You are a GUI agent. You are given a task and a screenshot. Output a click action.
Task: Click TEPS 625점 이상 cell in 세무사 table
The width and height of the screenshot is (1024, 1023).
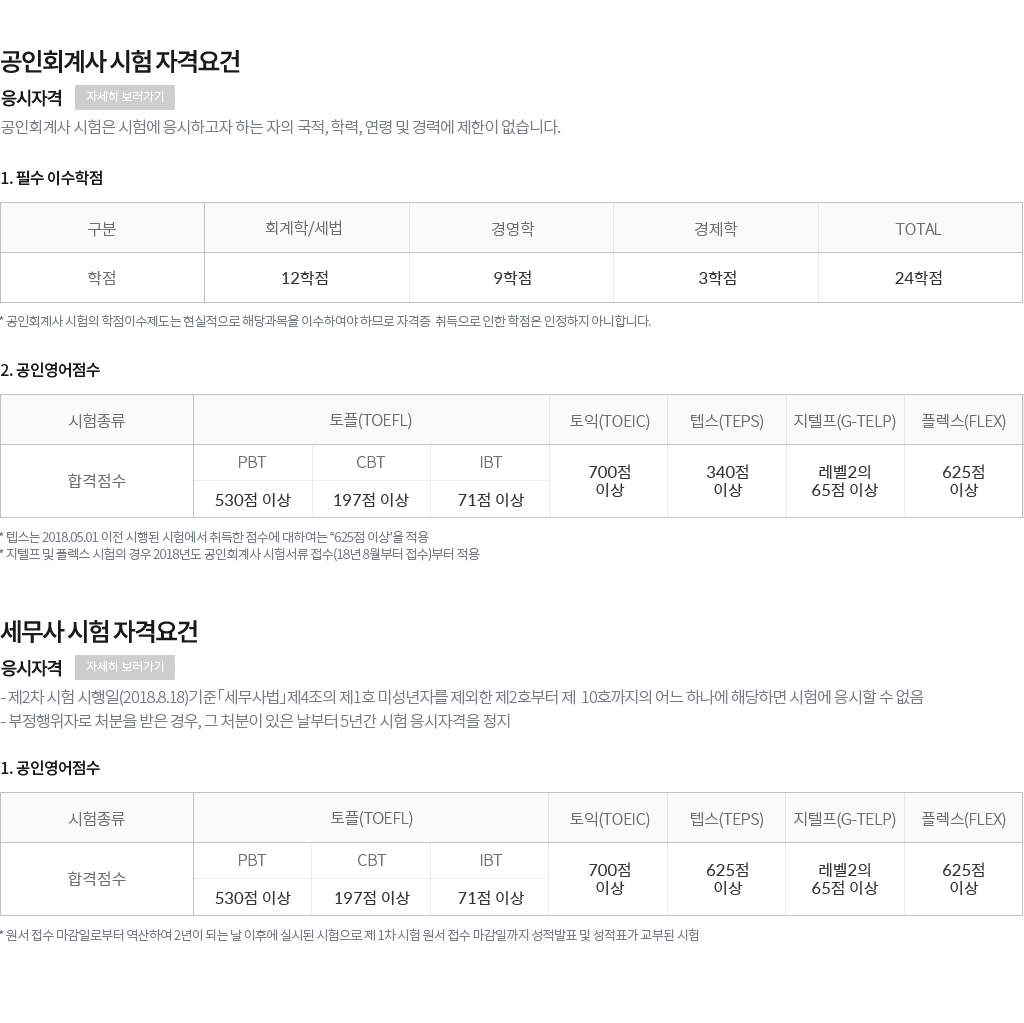pyautogui.click(x=727, y=879)
